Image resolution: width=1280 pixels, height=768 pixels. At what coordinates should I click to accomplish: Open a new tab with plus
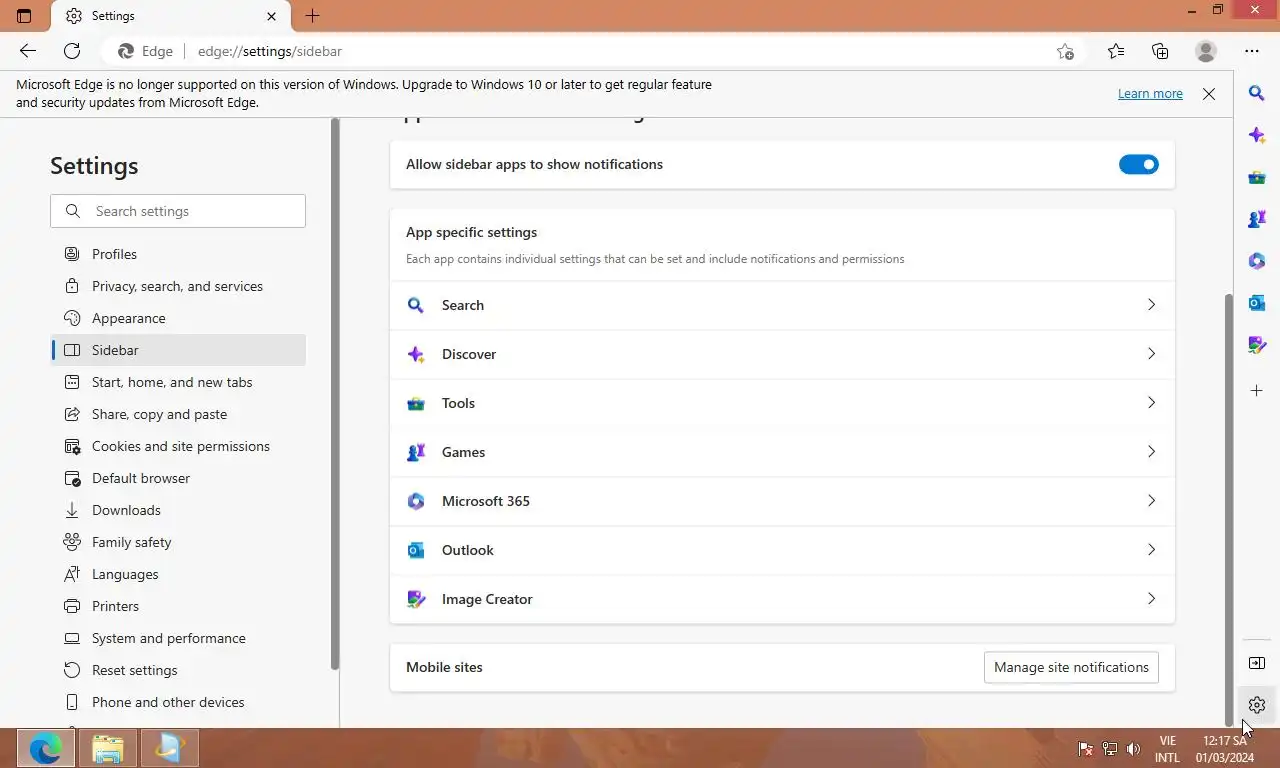(x=312, y=16)
